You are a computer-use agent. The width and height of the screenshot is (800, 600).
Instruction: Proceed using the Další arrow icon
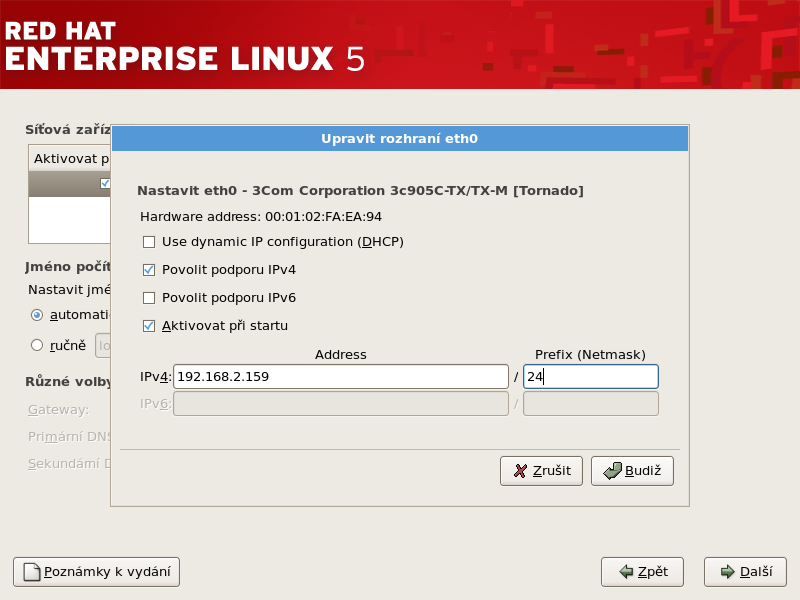(727, 572)
